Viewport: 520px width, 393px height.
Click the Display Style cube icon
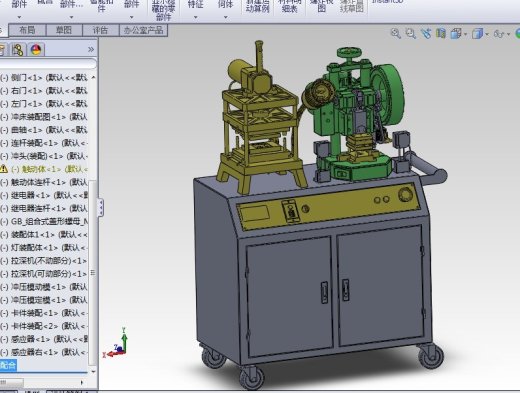pyautogui.click(x=478, y=34)
